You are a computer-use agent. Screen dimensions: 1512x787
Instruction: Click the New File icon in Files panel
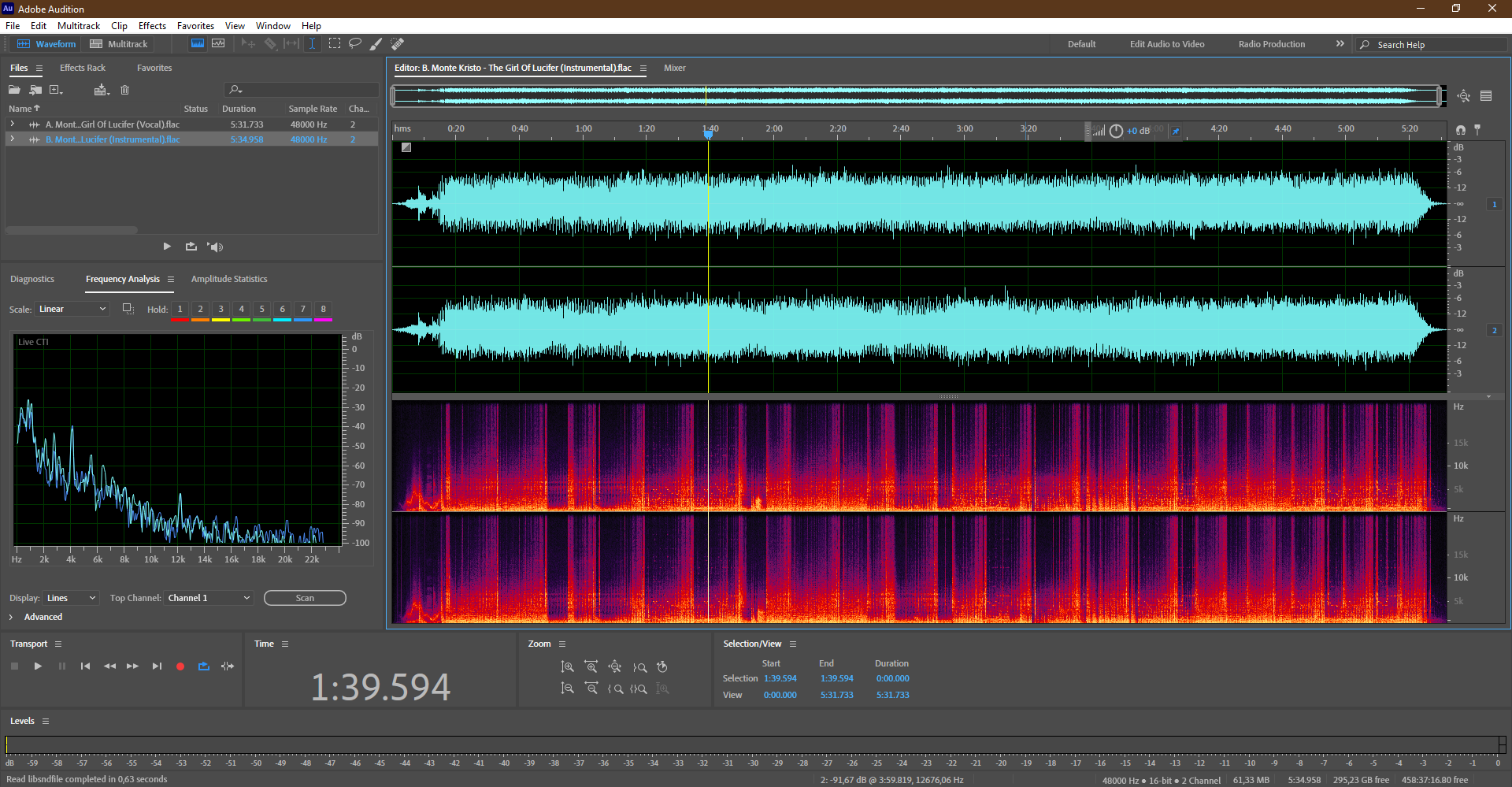click(x=57, y=90)
